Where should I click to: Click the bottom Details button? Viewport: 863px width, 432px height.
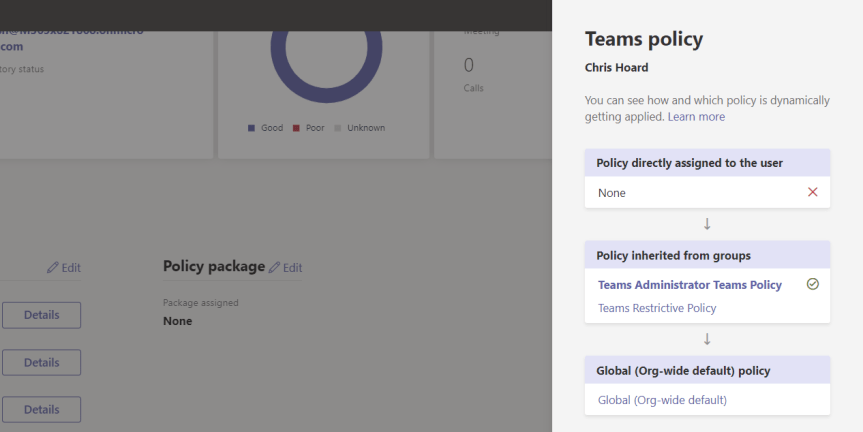click(x=41, y=409)
